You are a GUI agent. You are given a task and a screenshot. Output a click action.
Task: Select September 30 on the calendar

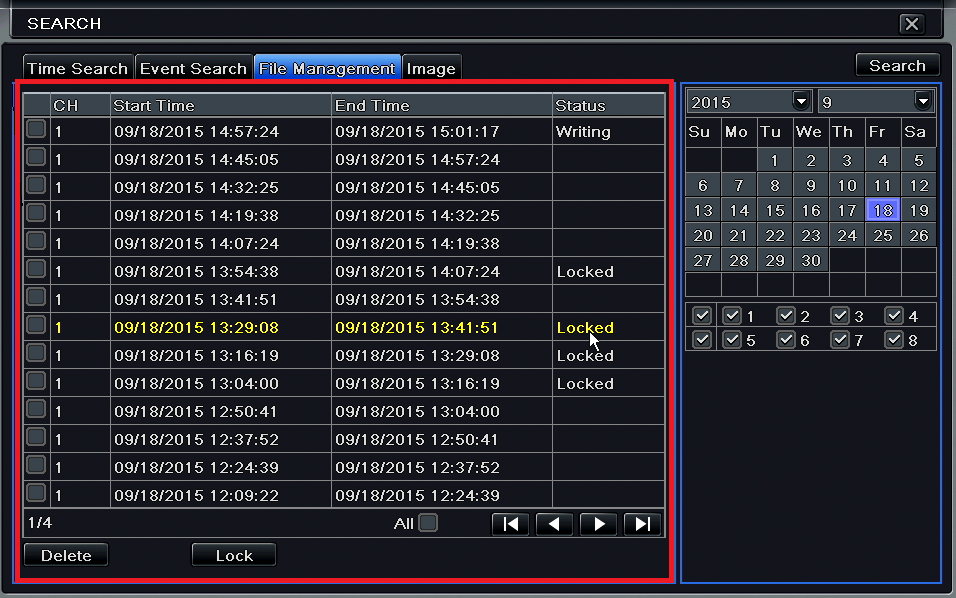click(x=810, y=260)
